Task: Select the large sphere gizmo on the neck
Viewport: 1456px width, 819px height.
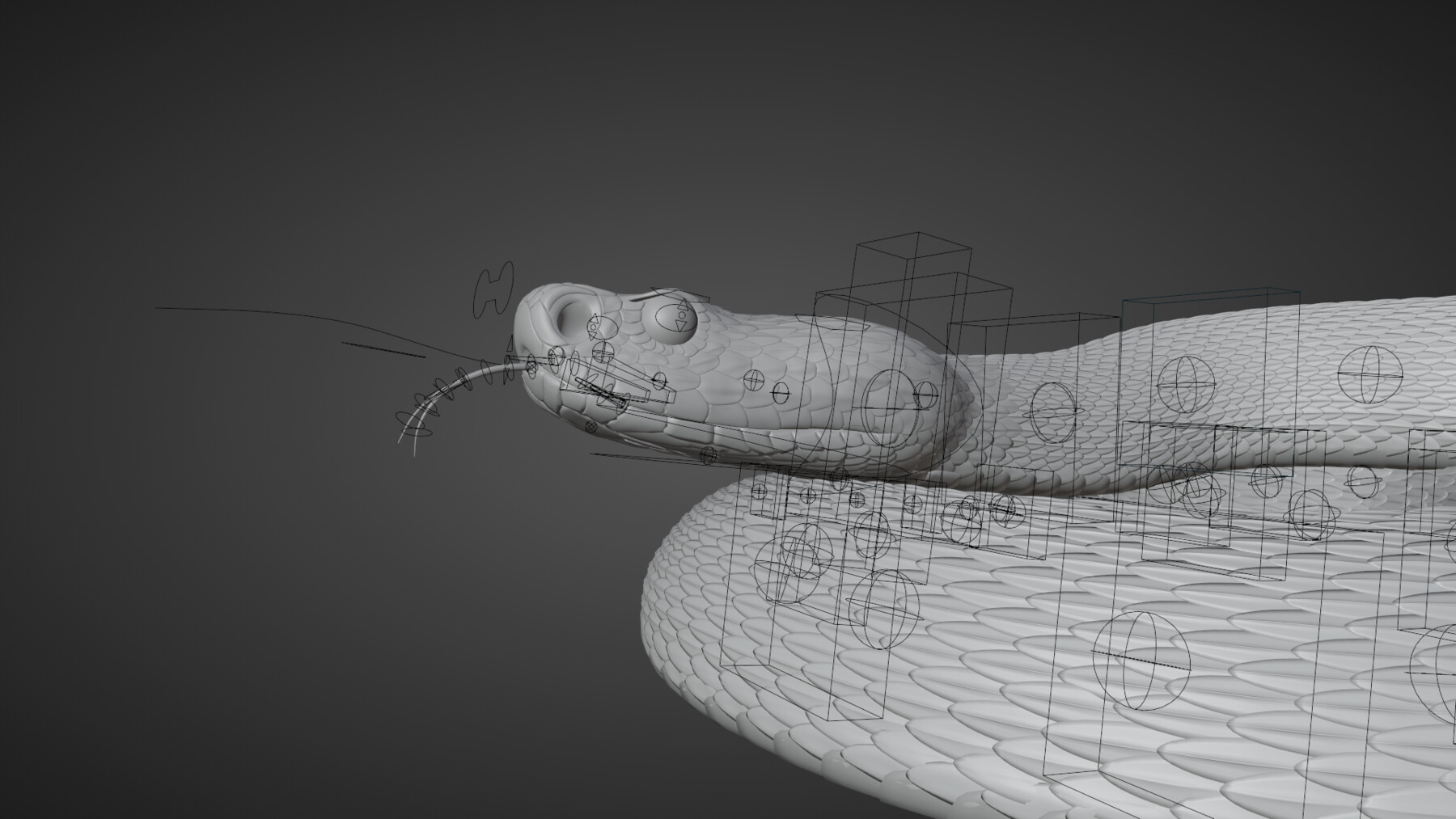Action: pyautogui.click(x=889, y=405)
